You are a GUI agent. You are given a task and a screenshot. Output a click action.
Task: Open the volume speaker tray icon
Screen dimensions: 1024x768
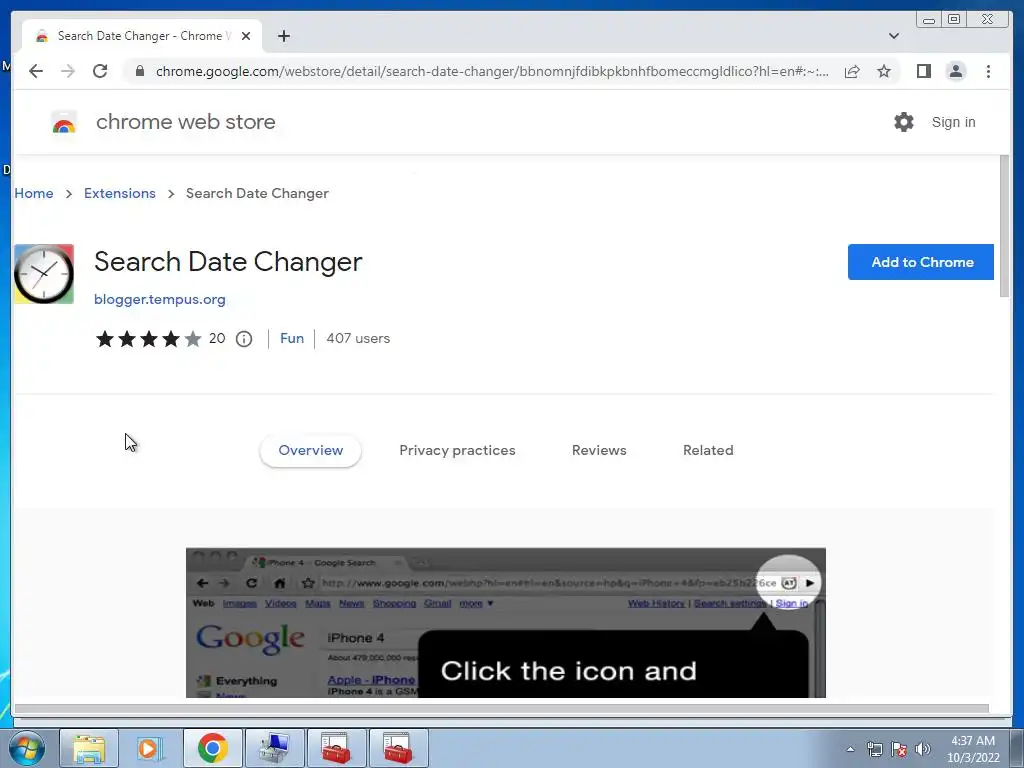coord(923,749)
